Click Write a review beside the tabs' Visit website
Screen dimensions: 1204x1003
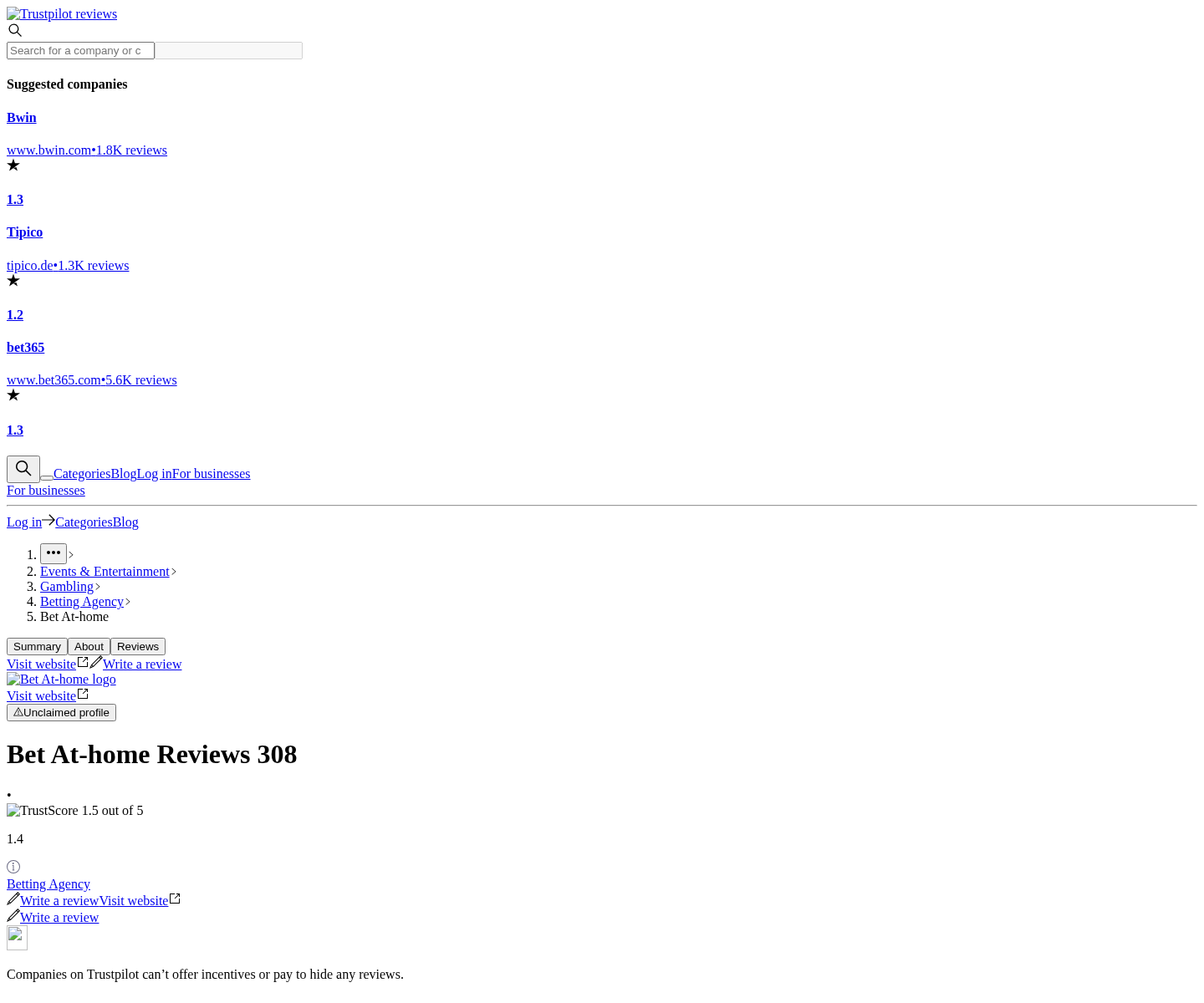click(142, 664)
